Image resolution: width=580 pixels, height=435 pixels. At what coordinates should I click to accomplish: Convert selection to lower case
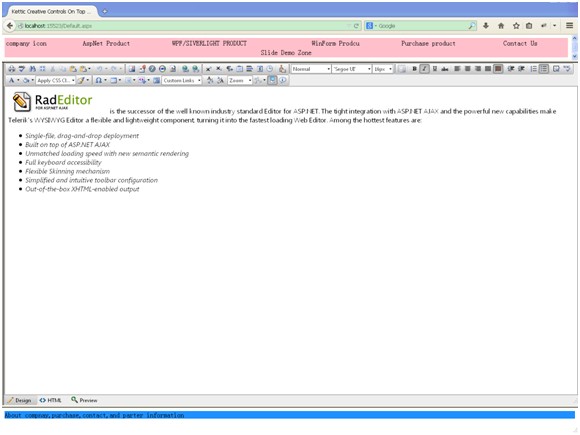pyautogui.click(x=210, y=80)
